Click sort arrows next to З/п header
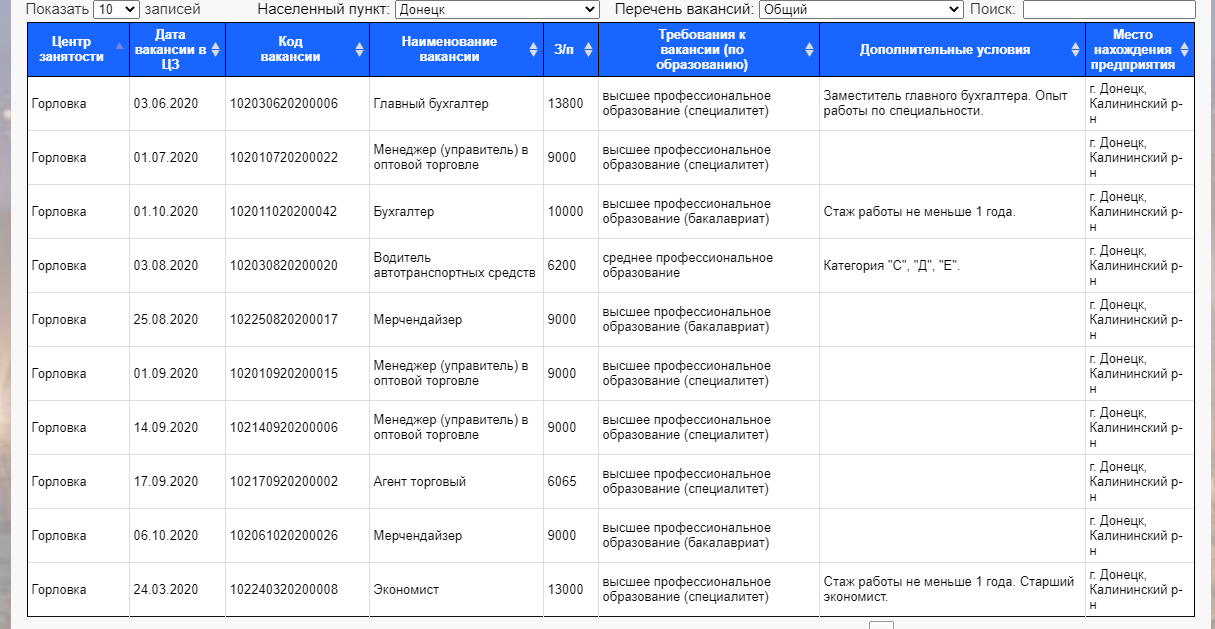Screen dimensions: 1215x629 pyautogui.click(x=589, y=49)
